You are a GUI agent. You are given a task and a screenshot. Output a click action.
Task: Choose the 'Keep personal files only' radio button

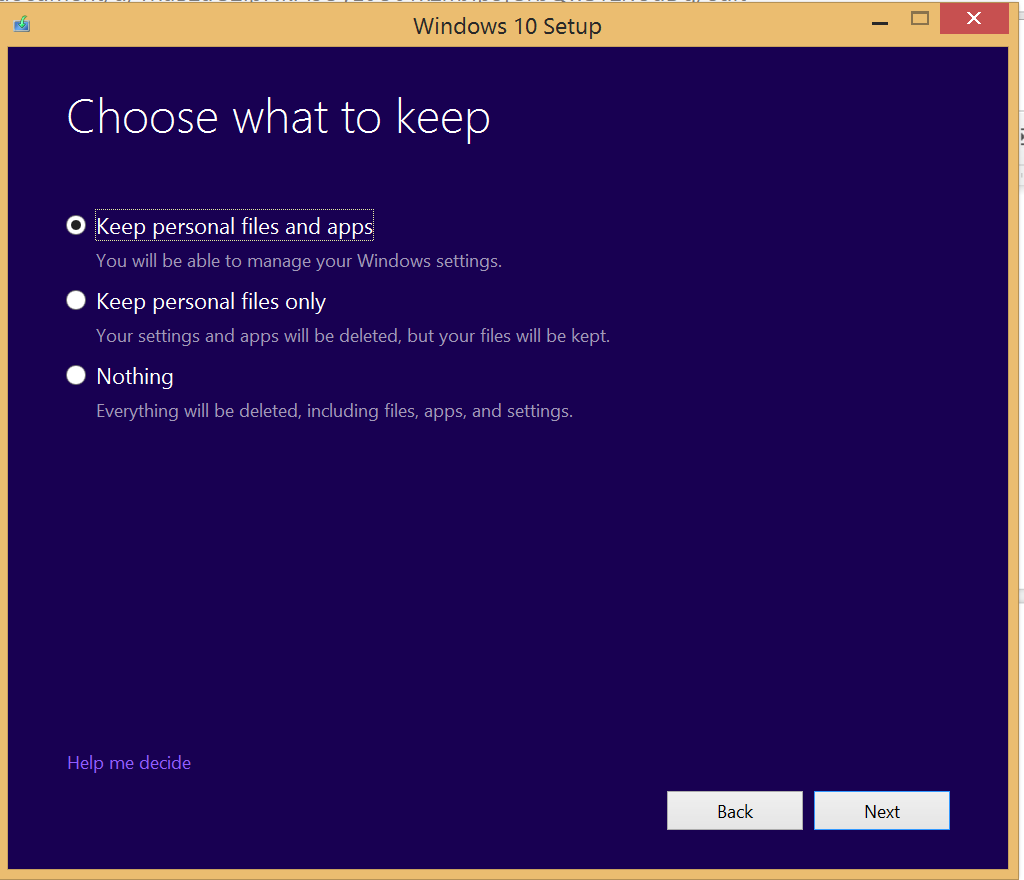[76, 300]
